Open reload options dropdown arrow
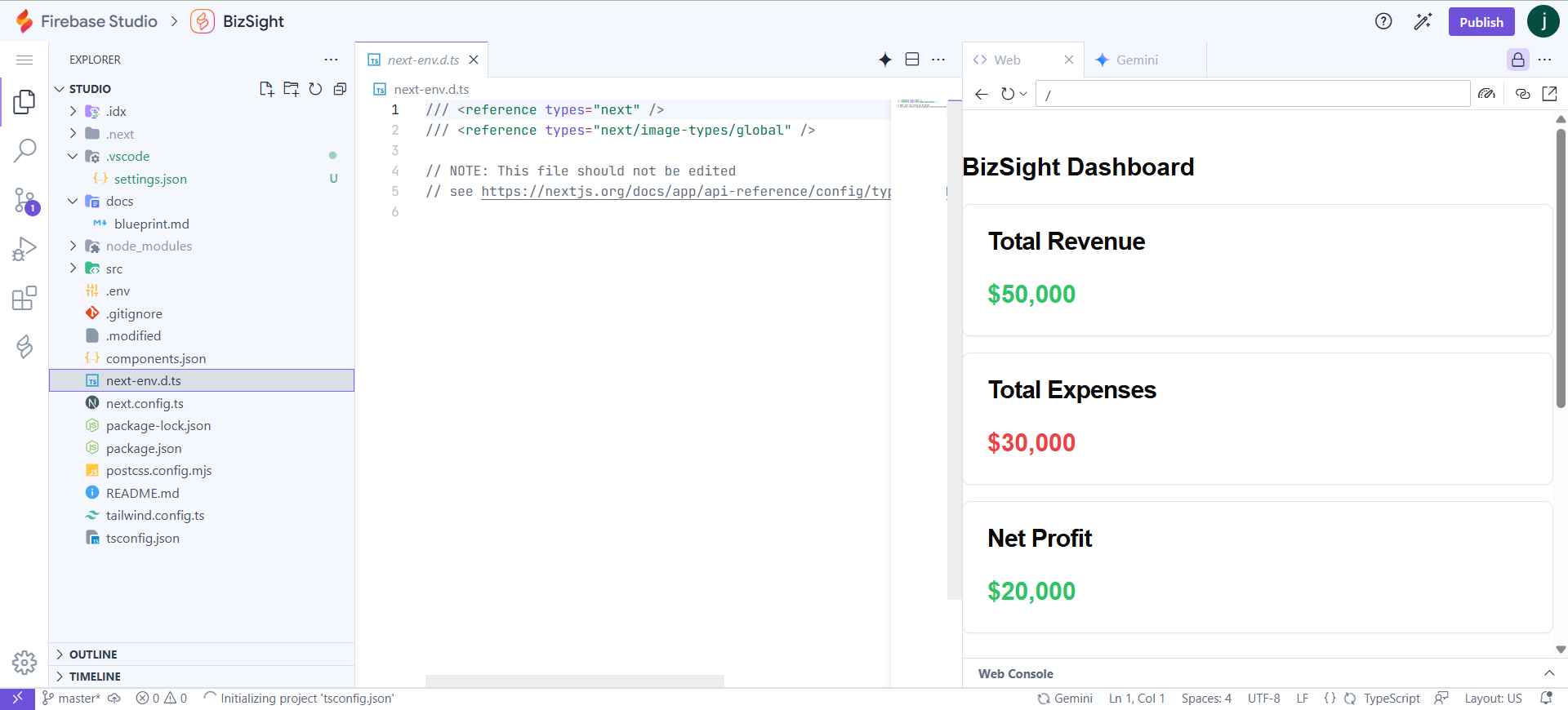 [1023, 94]
